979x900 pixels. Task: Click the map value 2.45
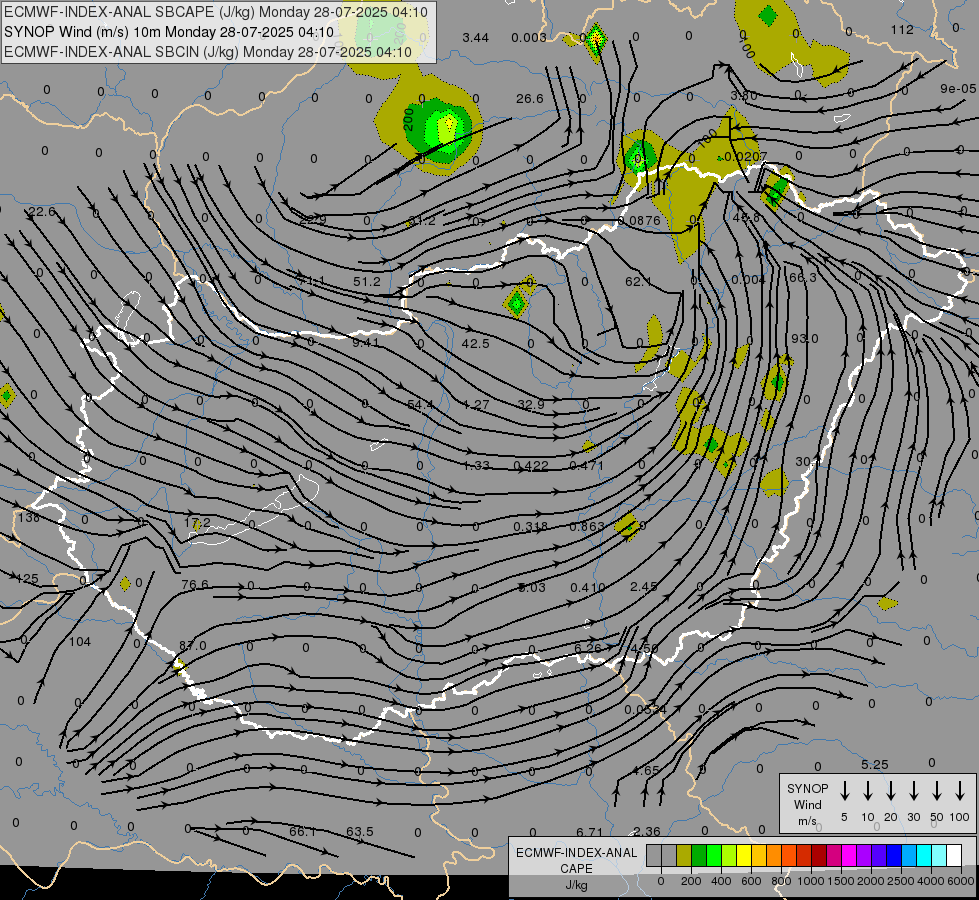point(644,586)
